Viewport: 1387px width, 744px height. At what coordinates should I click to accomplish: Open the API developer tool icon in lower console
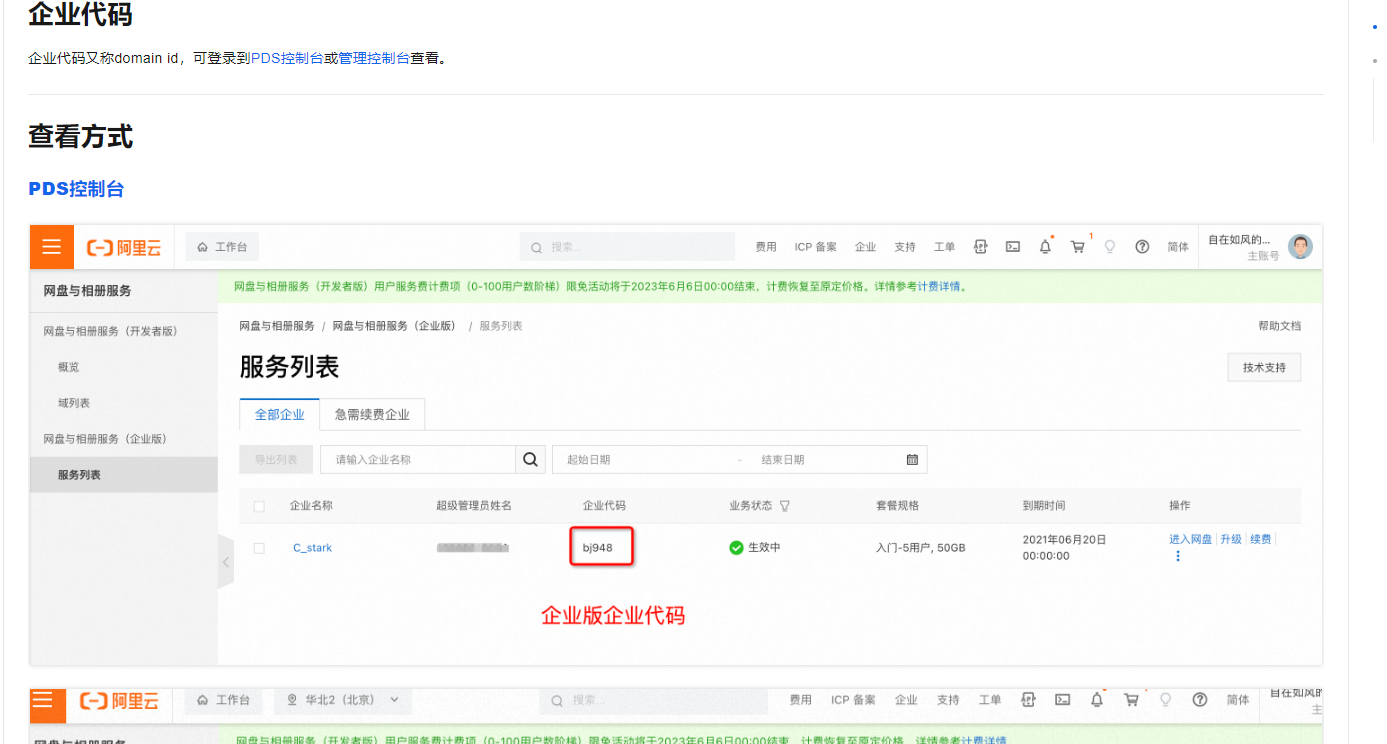tap(1030, 700)
